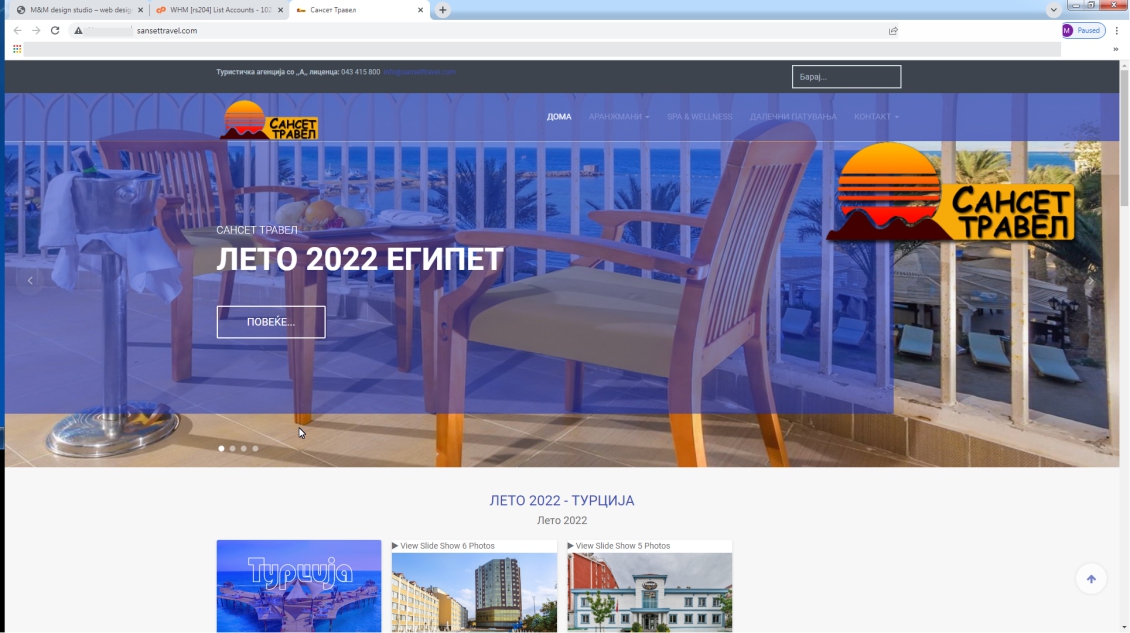Viewport: 1130px width, 633px height.
Task: Go to previous slide with left arrow
Action: 30,281
